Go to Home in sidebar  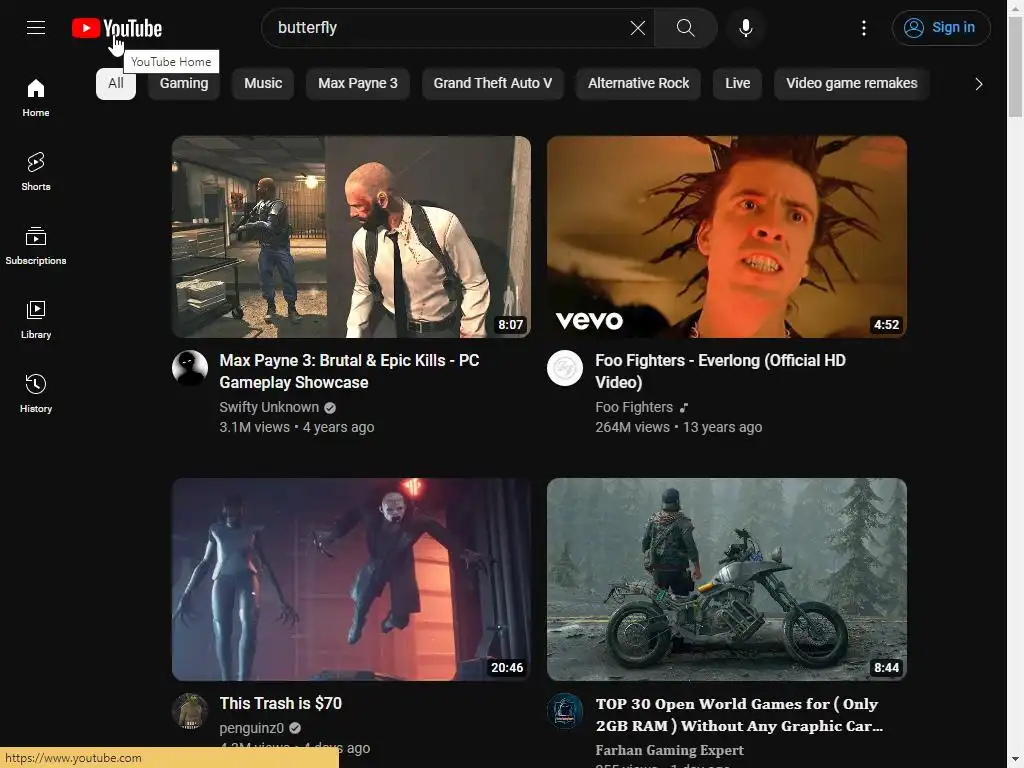point(36,97)
